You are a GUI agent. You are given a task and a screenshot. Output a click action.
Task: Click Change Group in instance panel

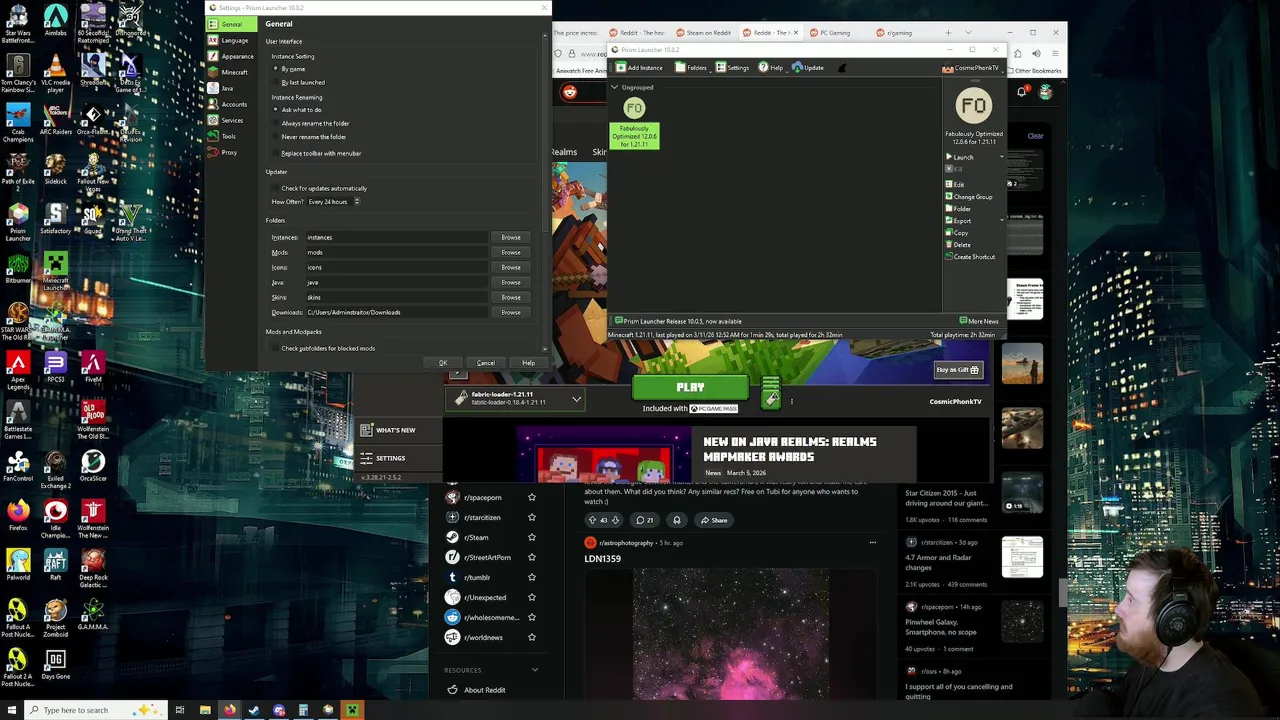(x=969, y=197)
